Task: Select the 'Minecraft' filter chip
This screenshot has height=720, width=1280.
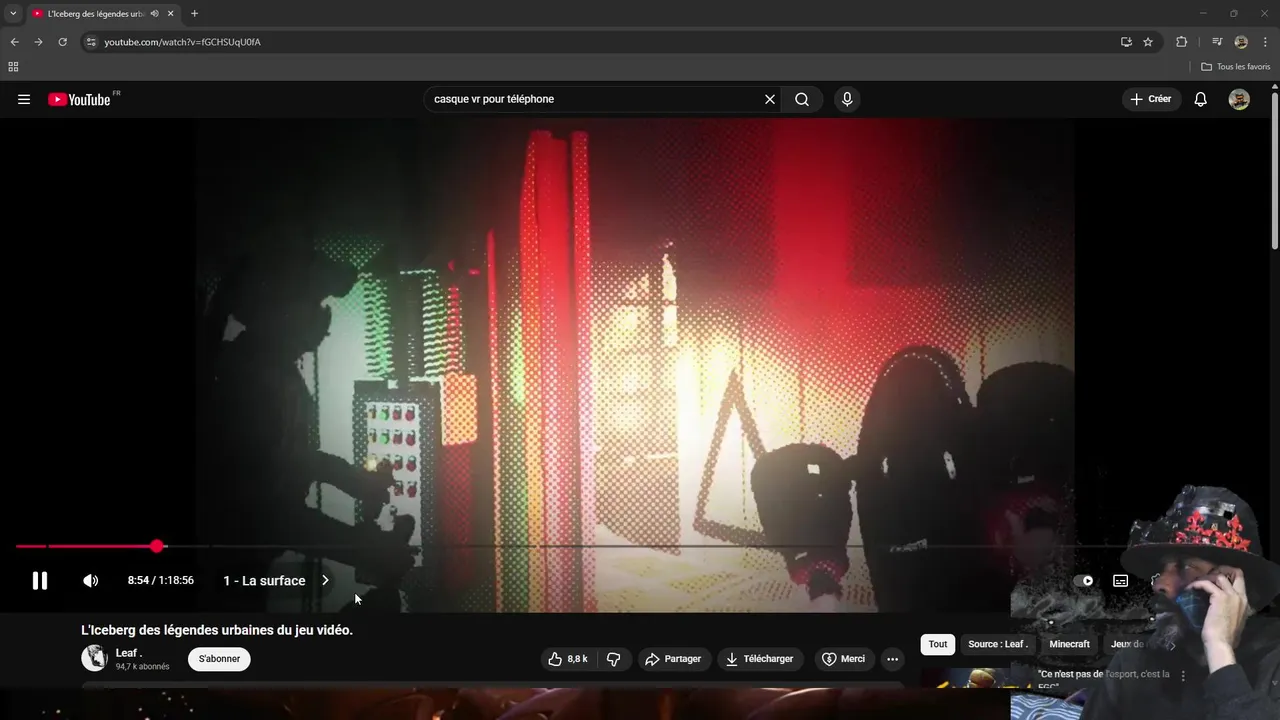Action: click(1069, 644)
